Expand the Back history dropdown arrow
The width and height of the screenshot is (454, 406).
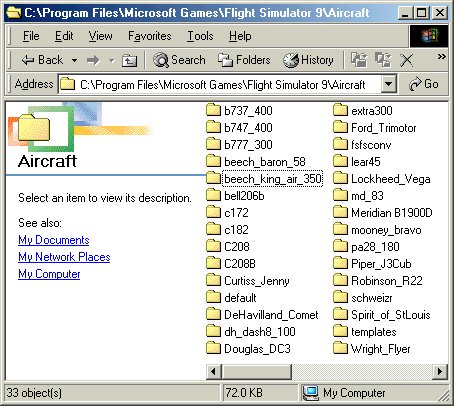point(74,61)
